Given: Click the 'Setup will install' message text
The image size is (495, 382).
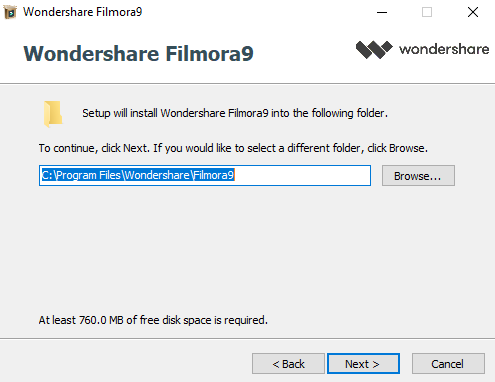Looking at the screenshot, I should (235, 113).
